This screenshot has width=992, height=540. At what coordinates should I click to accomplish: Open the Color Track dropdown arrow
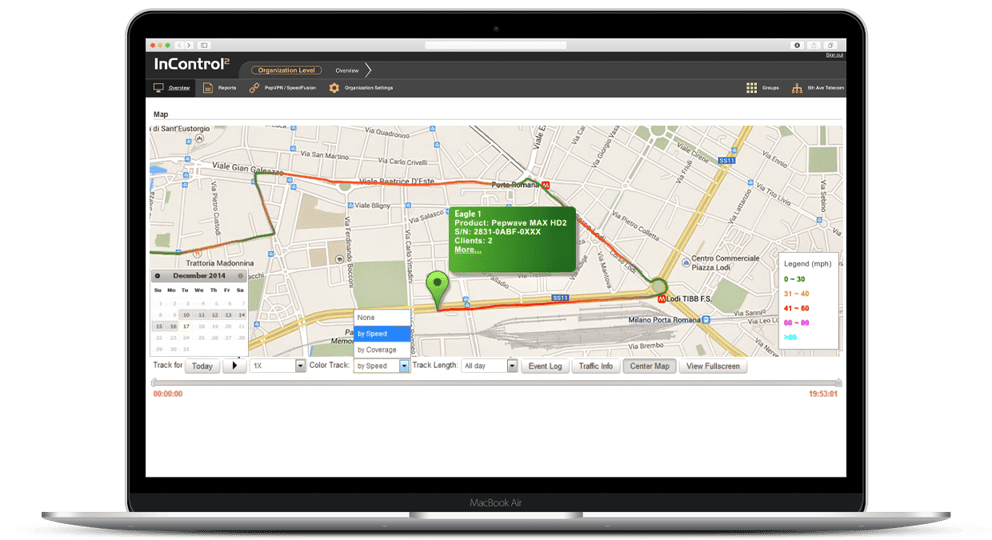404,365
